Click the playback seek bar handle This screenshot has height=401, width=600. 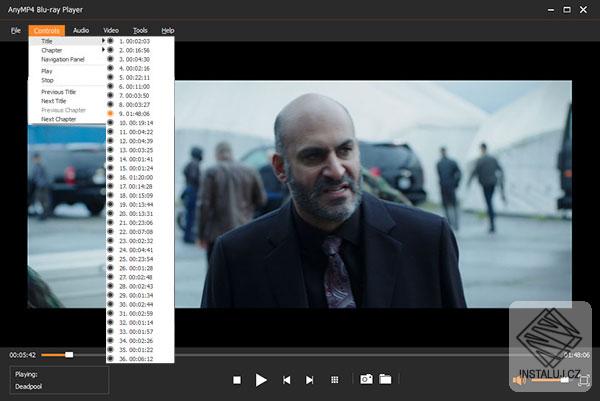69,355
